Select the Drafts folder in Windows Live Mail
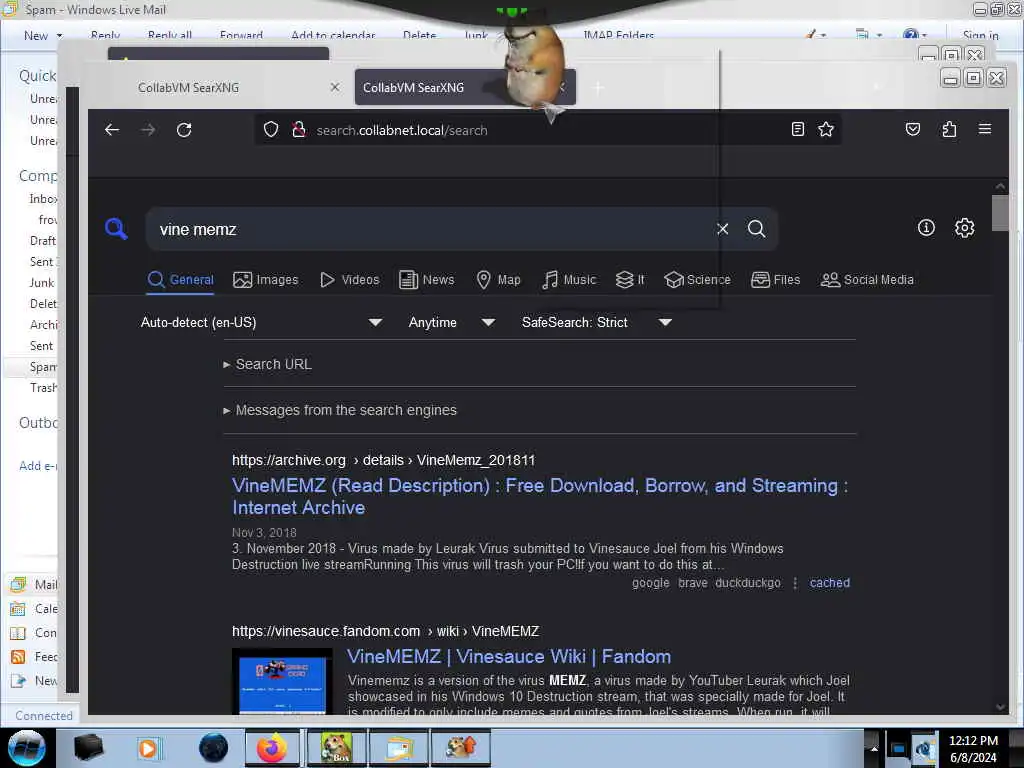 click(42, 240)
